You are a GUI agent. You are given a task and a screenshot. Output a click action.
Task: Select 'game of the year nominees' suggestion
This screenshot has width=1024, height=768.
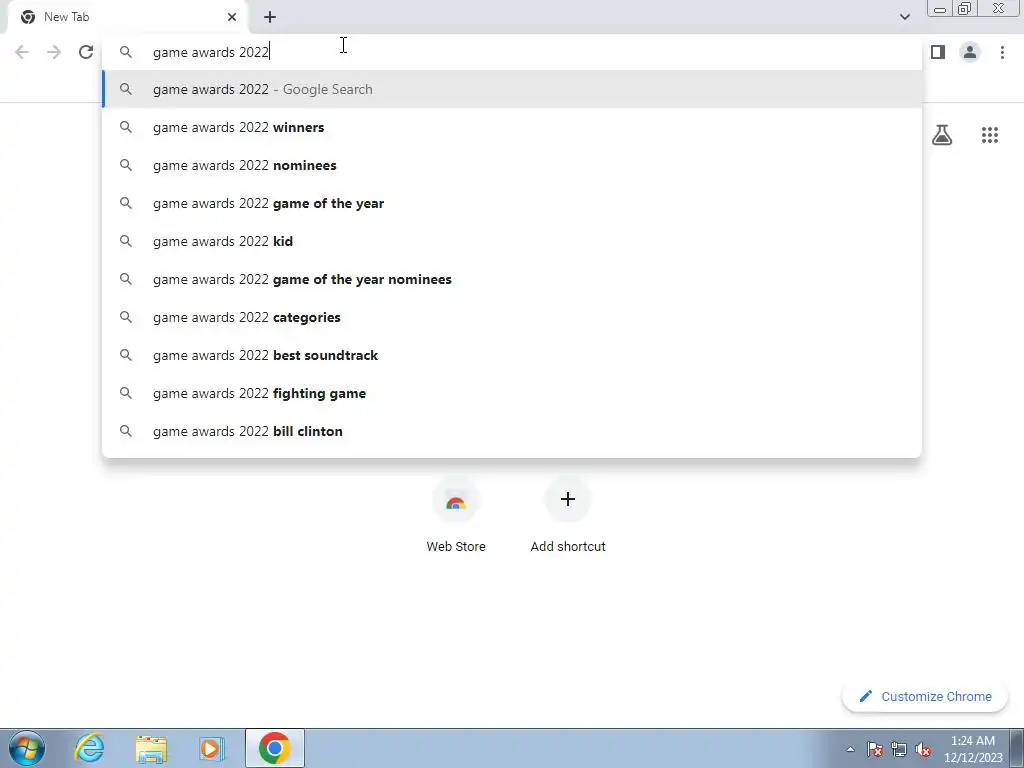pos(512,279)
